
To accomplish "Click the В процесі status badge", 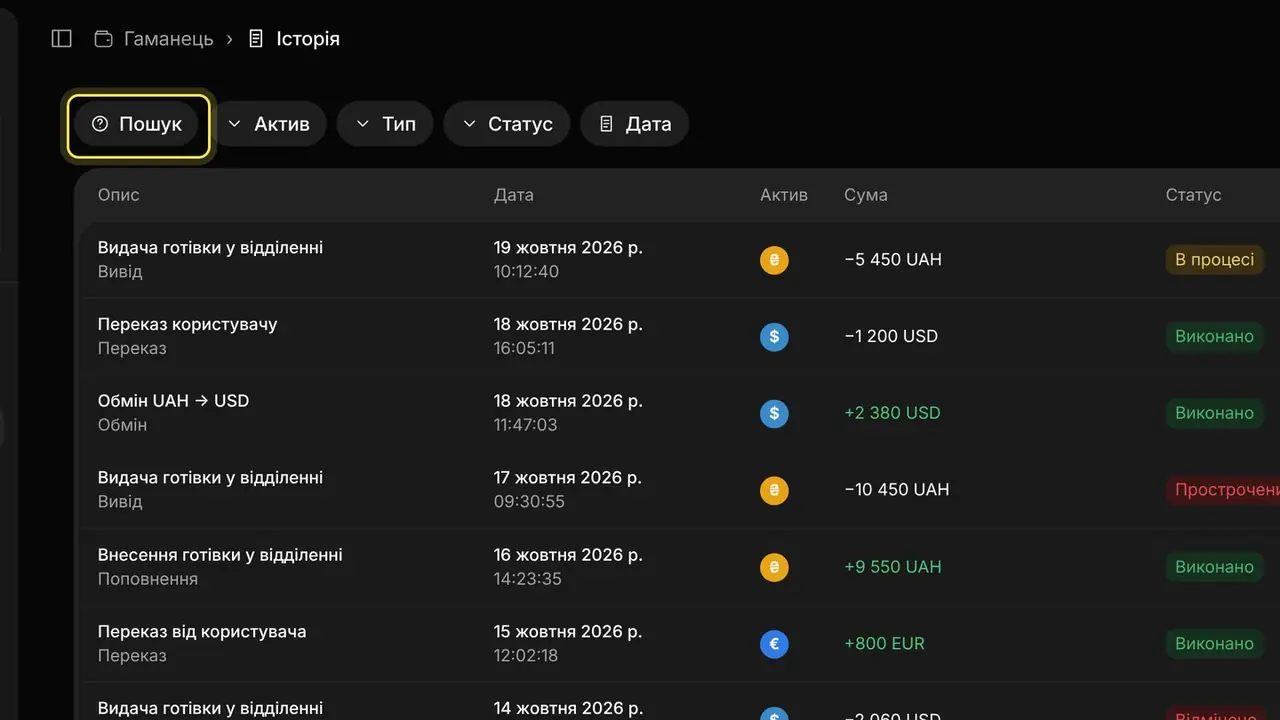I will pos(1214,260).
